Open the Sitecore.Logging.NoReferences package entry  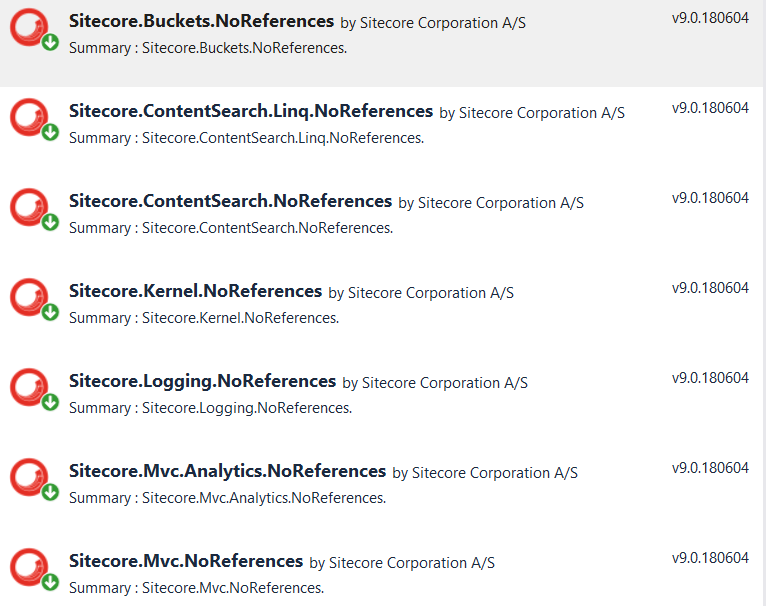tap(202, 381)
